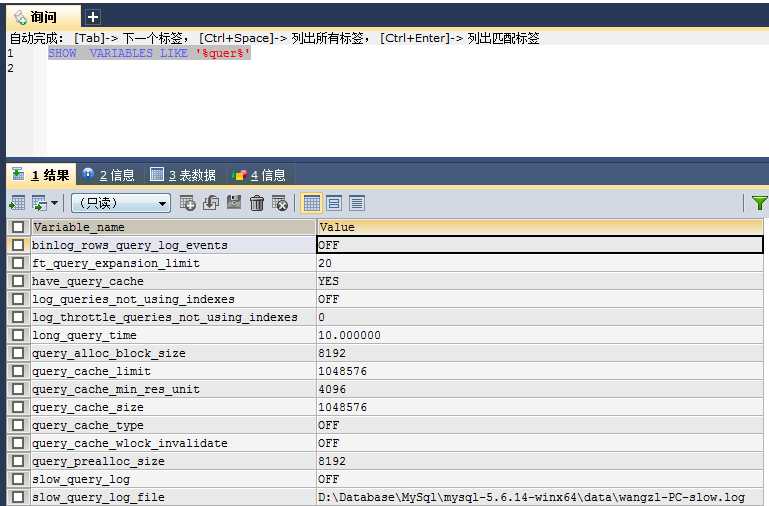Check the query_prealloc_size row checkbox
This screenshot has width=769, height=506.
point(18,461)
